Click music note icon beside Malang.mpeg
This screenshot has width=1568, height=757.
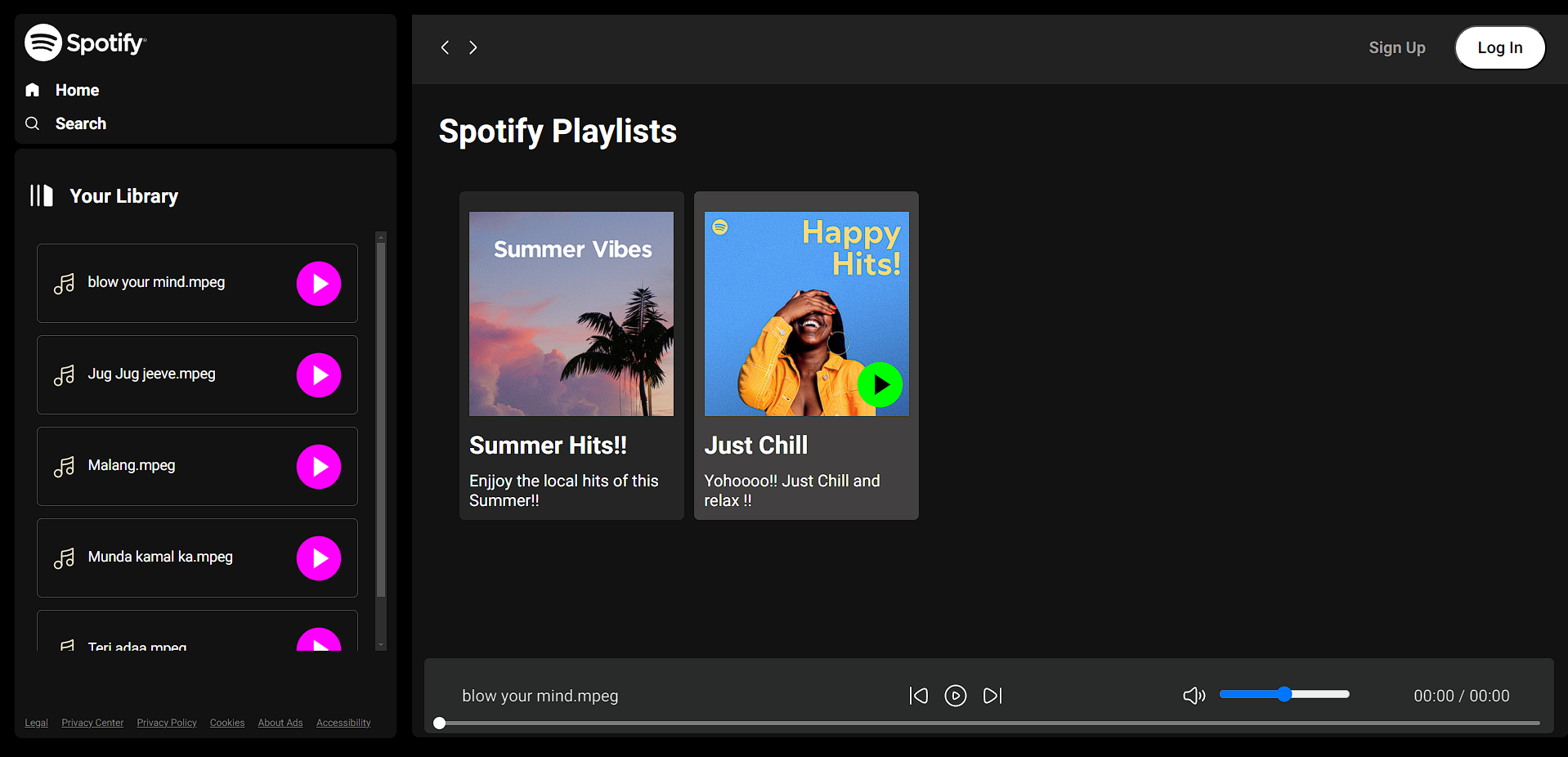64,467
